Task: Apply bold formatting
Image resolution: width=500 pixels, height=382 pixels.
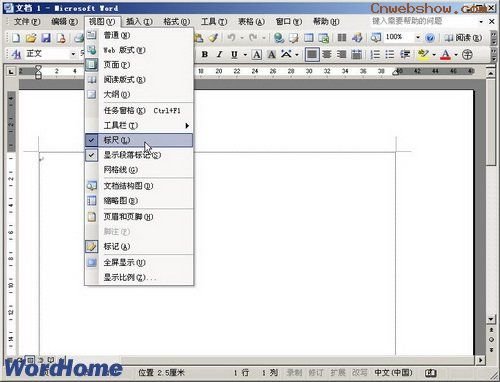Action: 205,54
